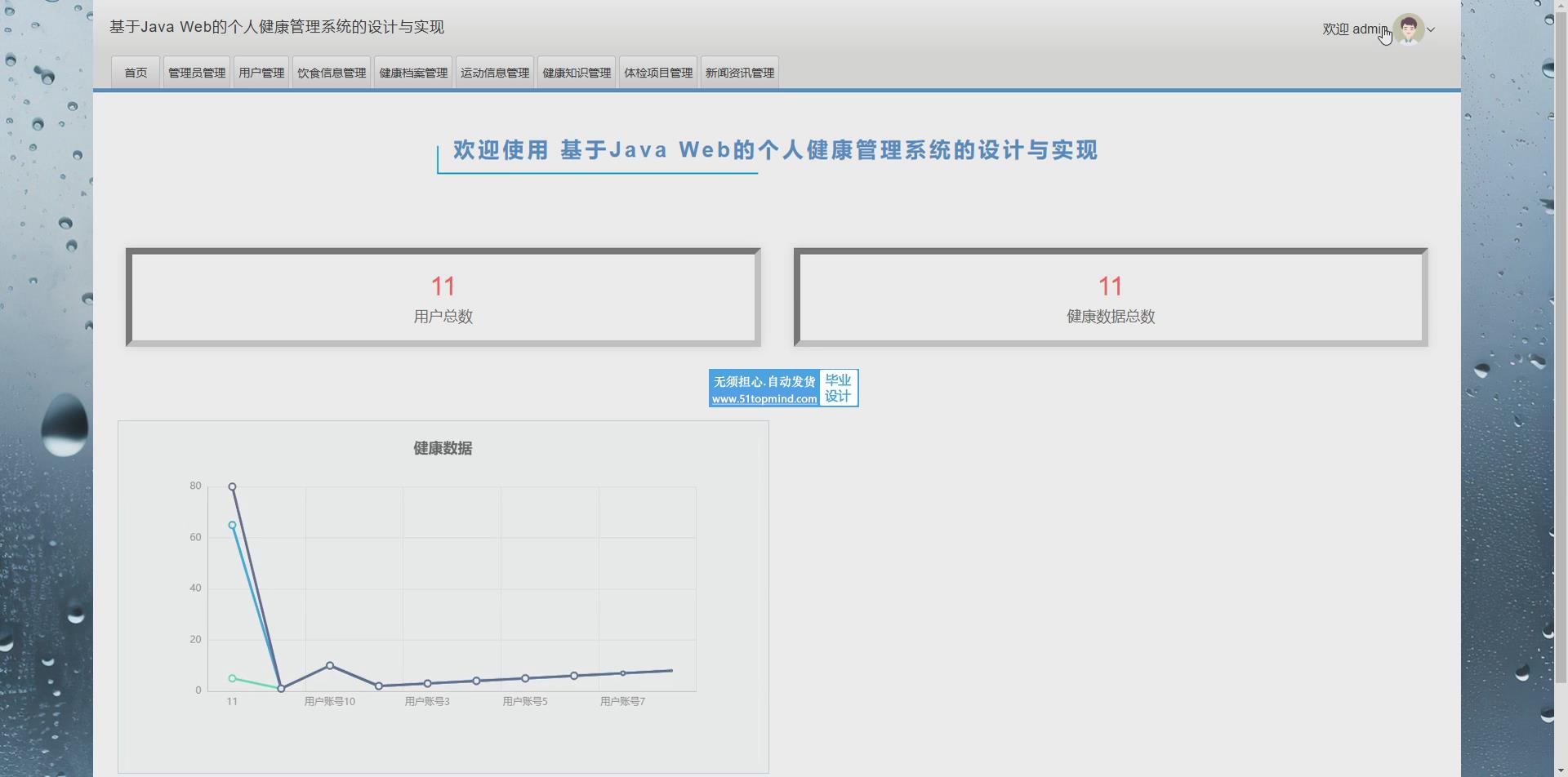Click the 51topmind.com banner image
Screen dimensions: 1568x777
tap(783, 388)
